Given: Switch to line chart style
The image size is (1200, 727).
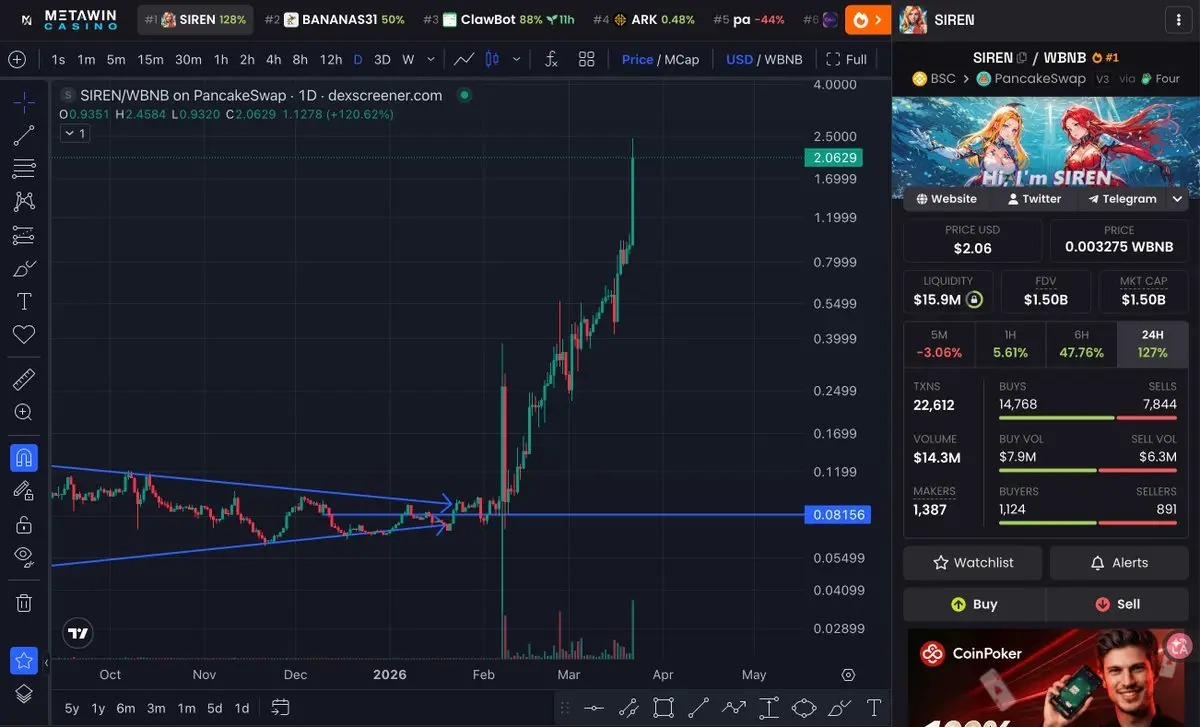Looking at the screenshot, I should coord(464,59).
